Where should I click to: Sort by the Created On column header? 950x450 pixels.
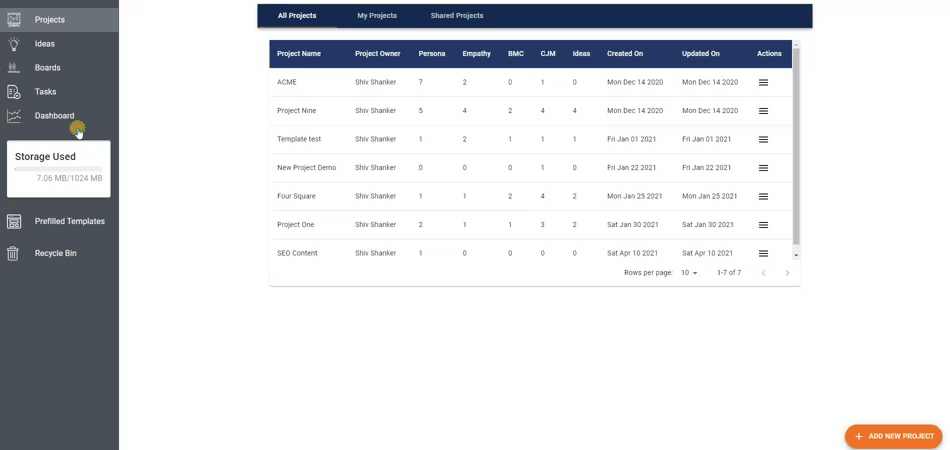[x=625, y=54]
